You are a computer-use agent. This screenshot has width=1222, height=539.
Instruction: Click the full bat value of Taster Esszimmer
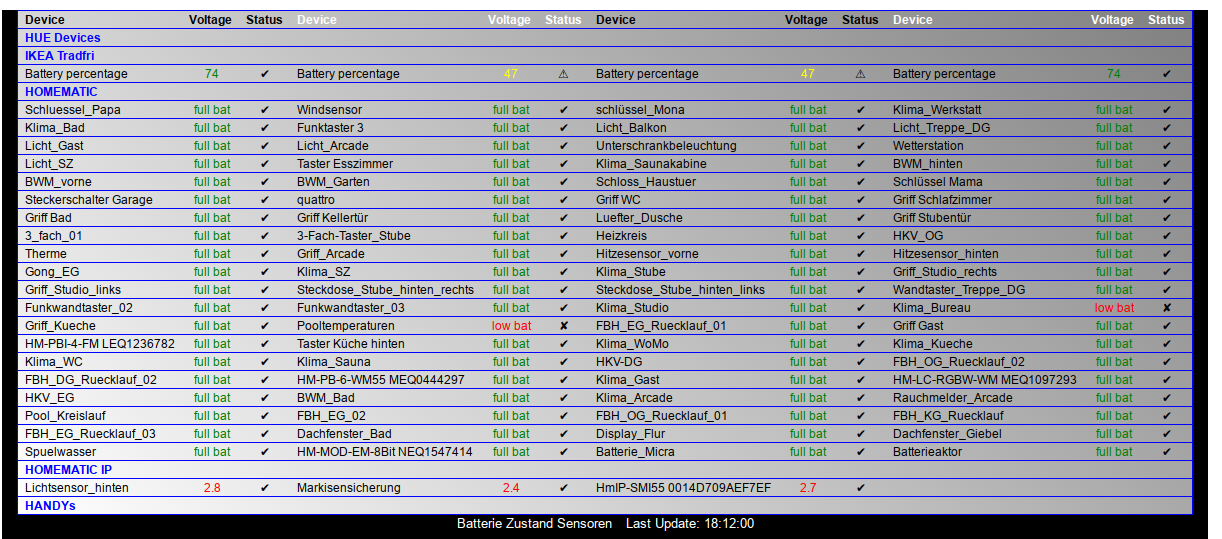511,164
